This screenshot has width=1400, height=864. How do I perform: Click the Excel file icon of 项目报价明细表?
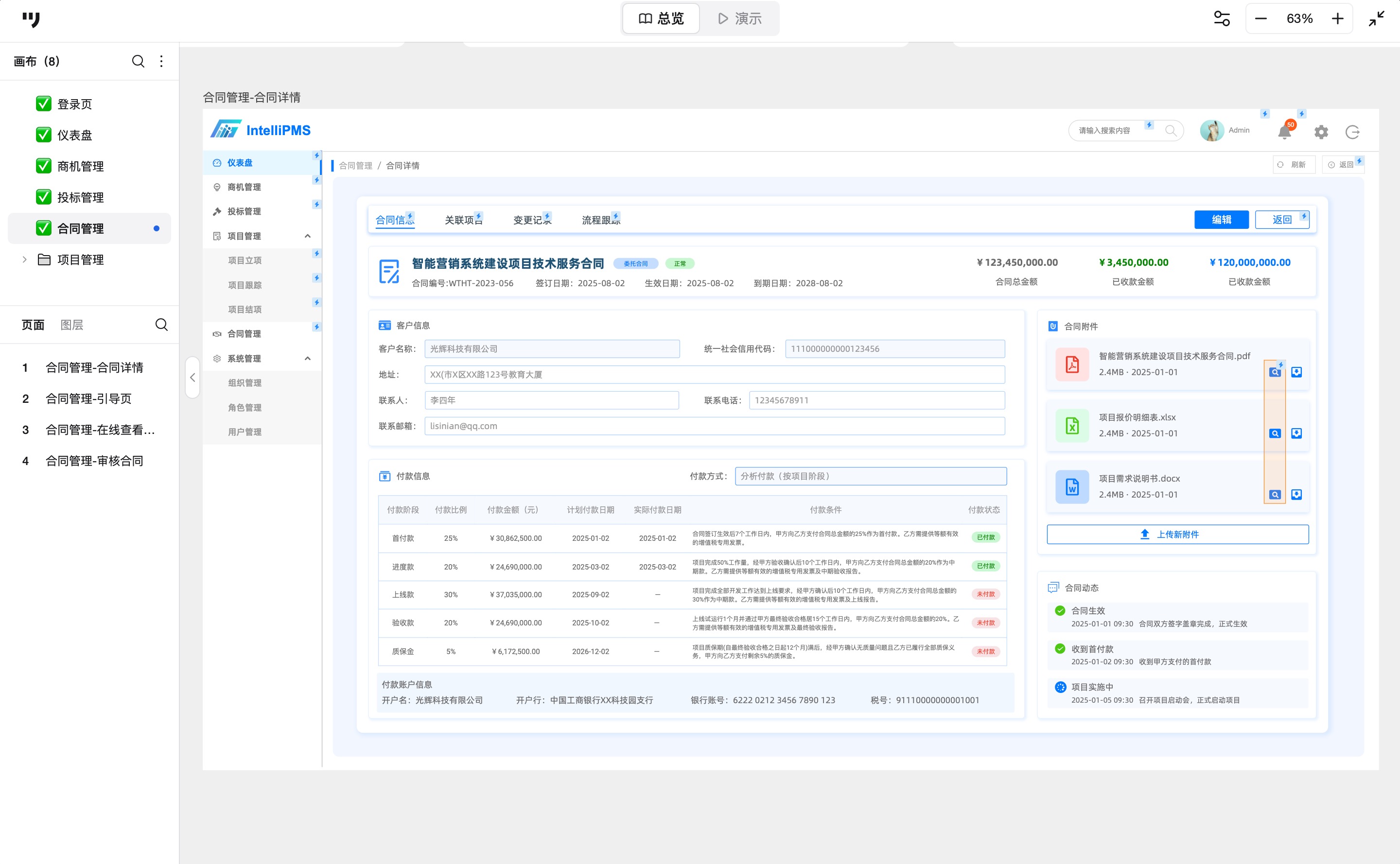point(1072,425)
